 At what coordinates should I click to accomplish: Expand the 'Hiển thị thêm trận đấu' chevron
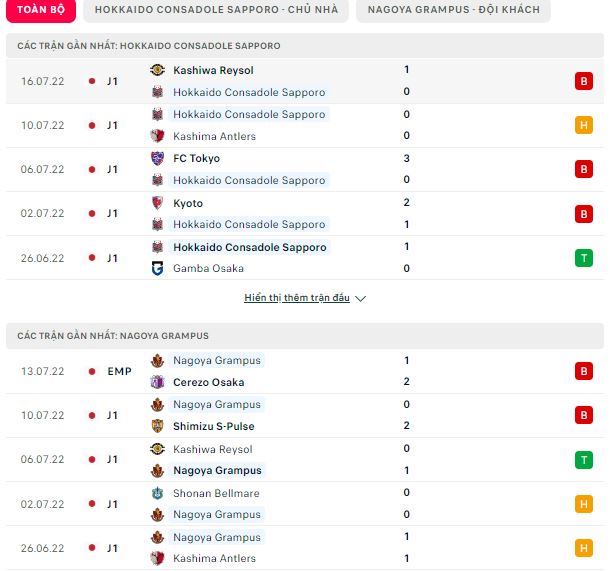coord(361,298)
